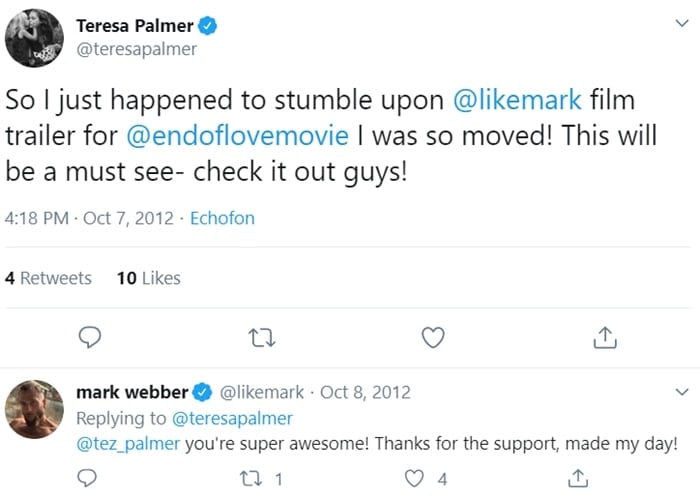This screenshot has width=700, height=496.
Task: Open mark webber's avatar
Action: tap(35, 408)
